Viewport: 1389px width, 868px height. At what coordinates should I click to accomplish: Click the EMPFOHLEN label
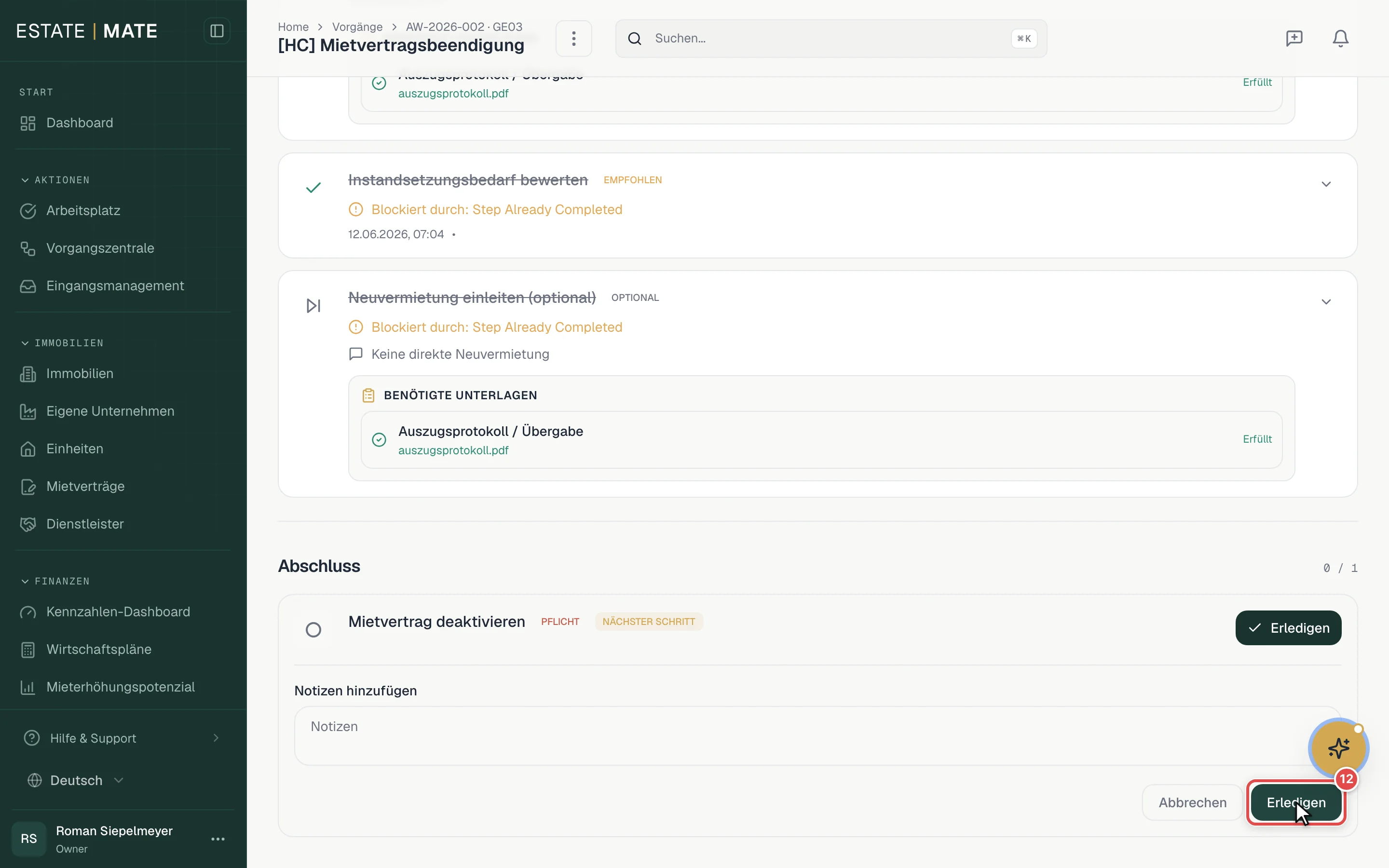click(632, 180)
